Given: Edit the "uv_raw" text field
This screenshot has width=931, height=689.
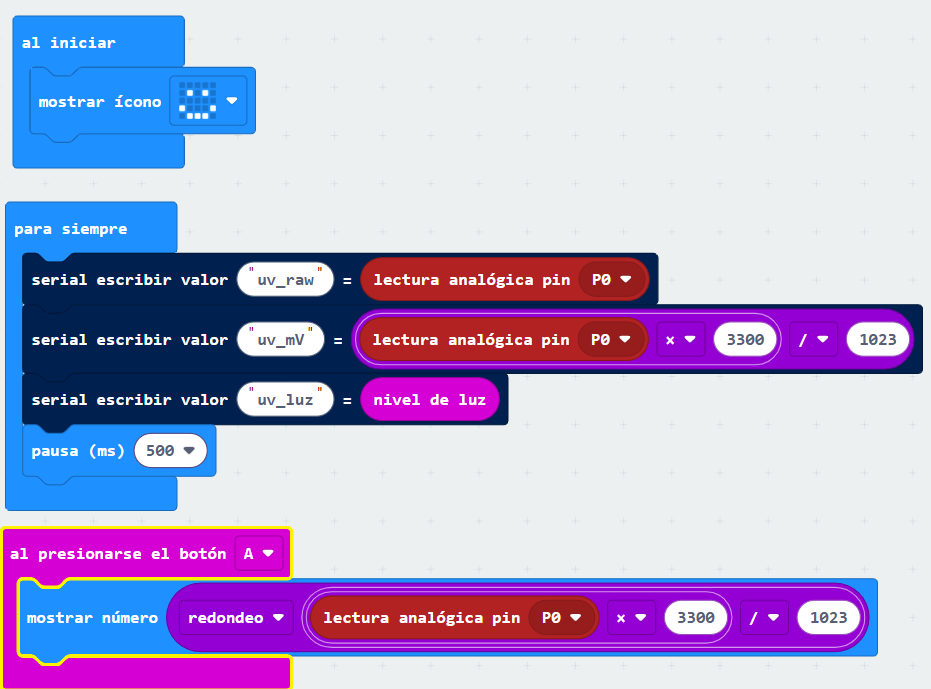Looking at the screenshot, I should (x=285, y=279).
